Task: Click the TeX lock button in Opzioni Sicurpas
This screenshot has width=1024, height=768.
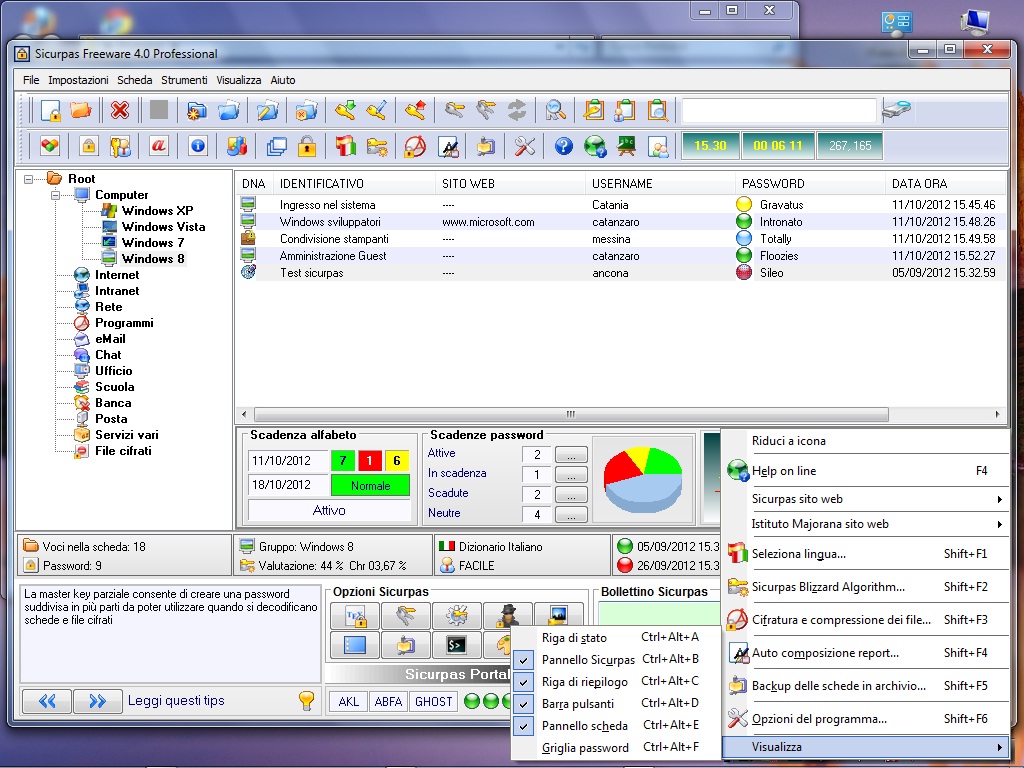Action: 355,615
